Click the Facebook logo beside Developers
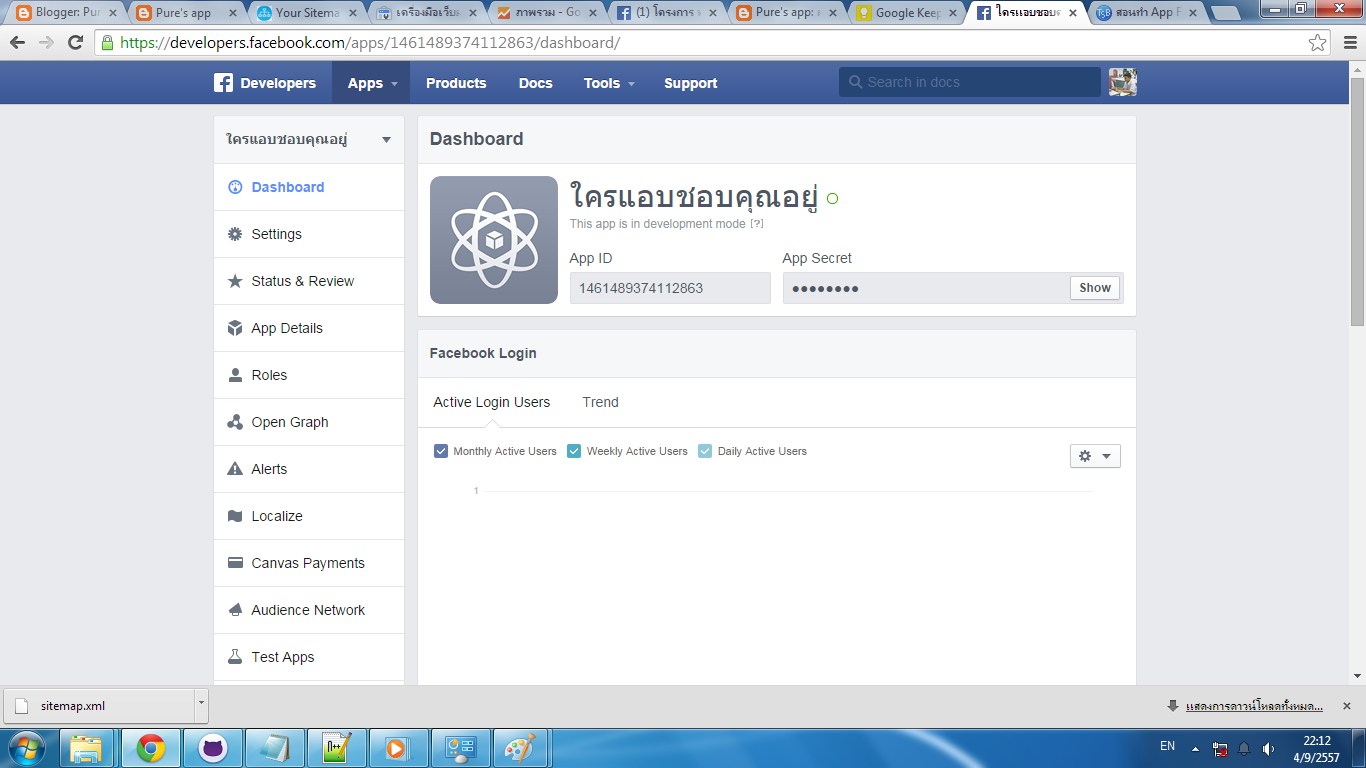The image size is (1366, 768). (223, 83)
